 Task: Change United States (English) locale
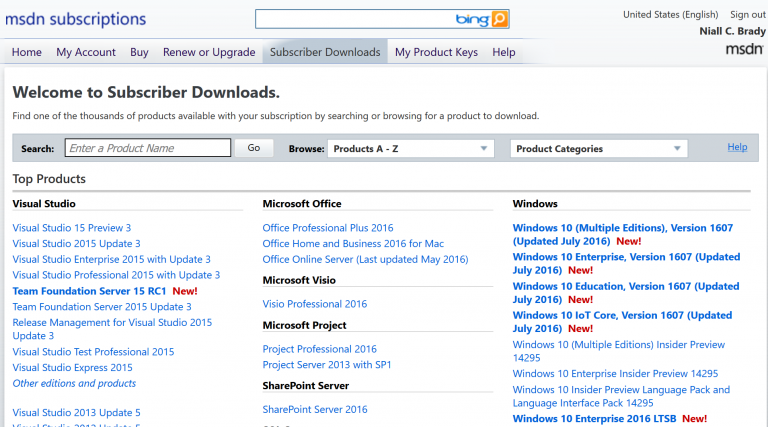670,14
